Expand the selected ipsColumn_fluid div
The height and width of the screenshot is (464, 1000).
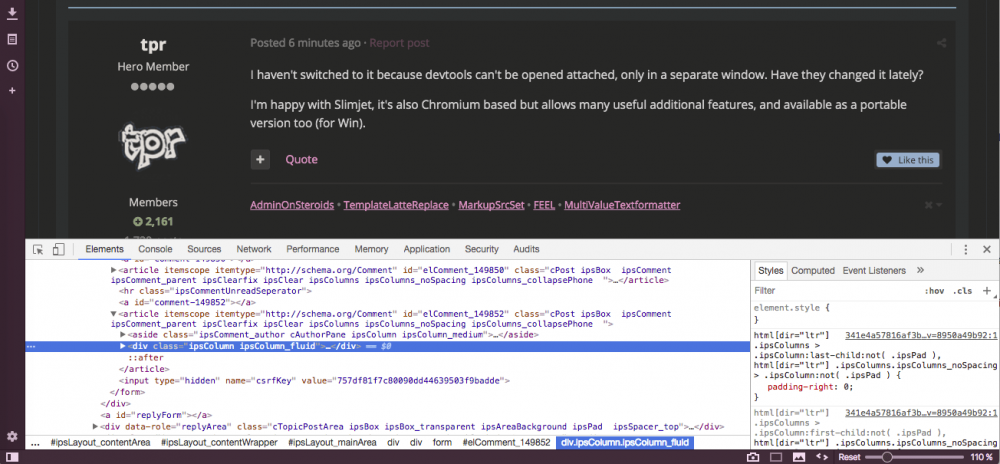pos(123,346)
